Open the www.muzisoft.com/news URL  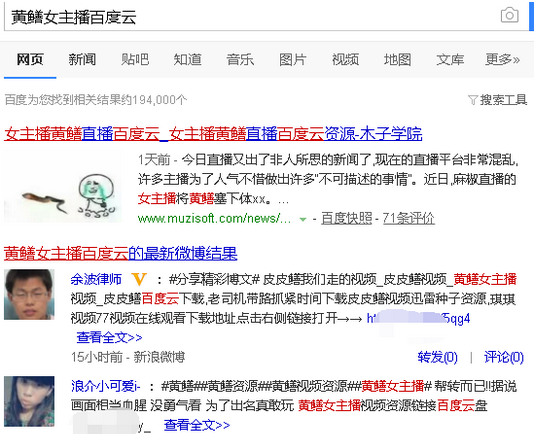pos(214,218)
